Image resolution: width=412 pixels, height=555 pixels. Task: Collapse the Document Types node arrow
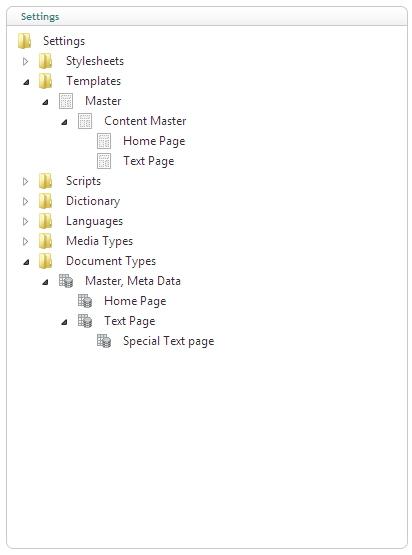pos(26,262)
